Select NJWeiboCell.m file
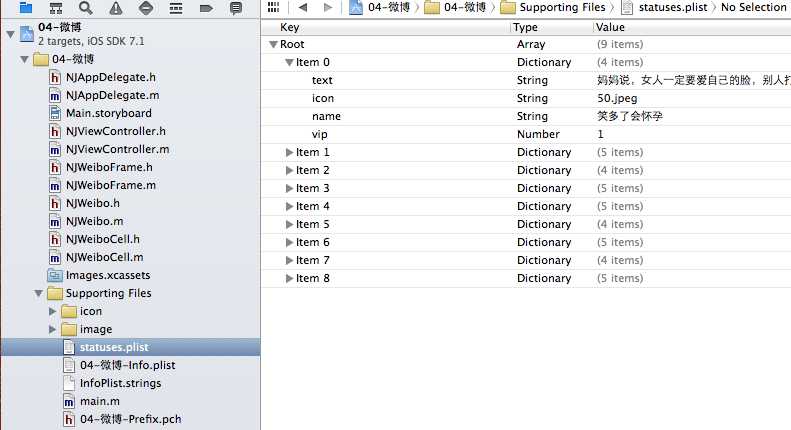 [x=104, y=257]
